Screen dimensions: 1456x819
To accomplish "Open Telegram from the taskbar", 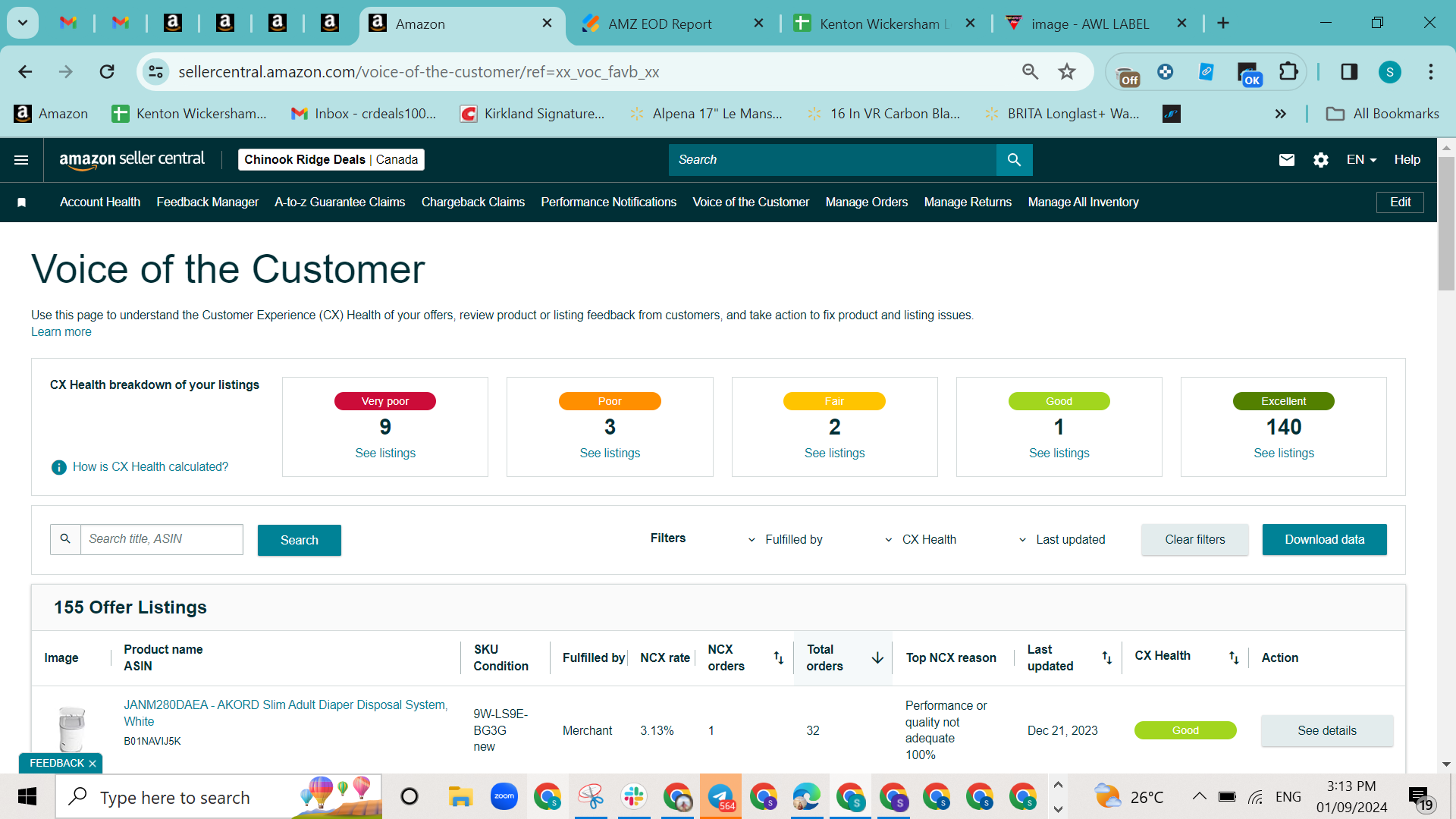I will point(720,797).
